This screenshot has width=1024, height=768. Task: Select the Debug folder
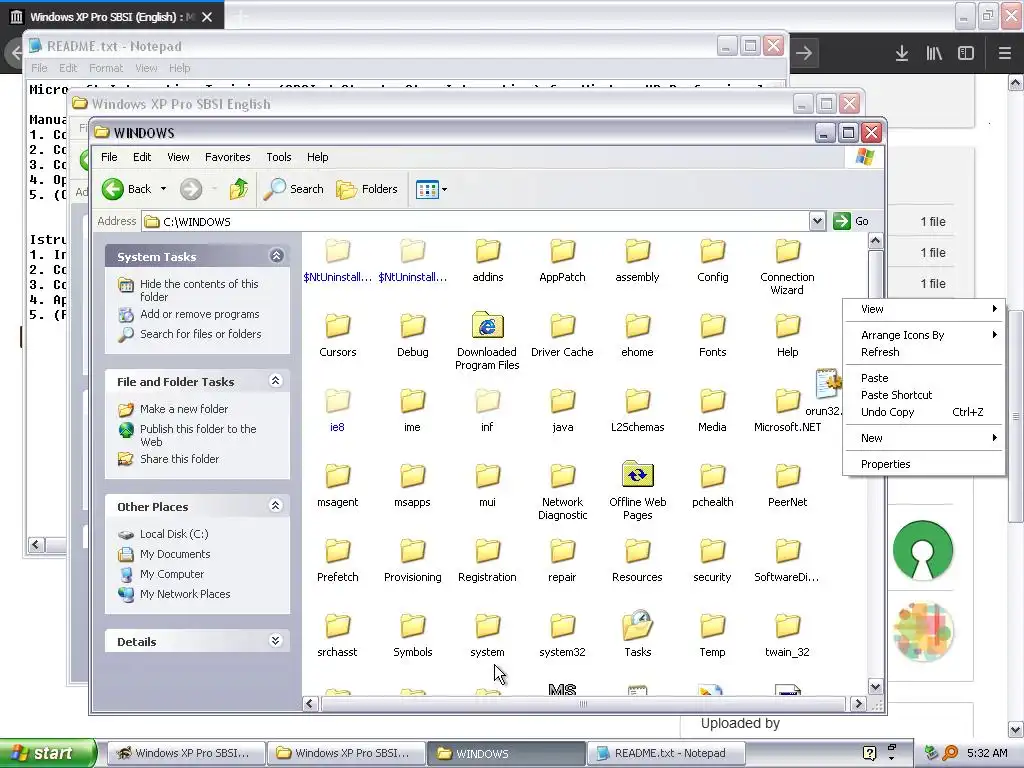[413, 336]
